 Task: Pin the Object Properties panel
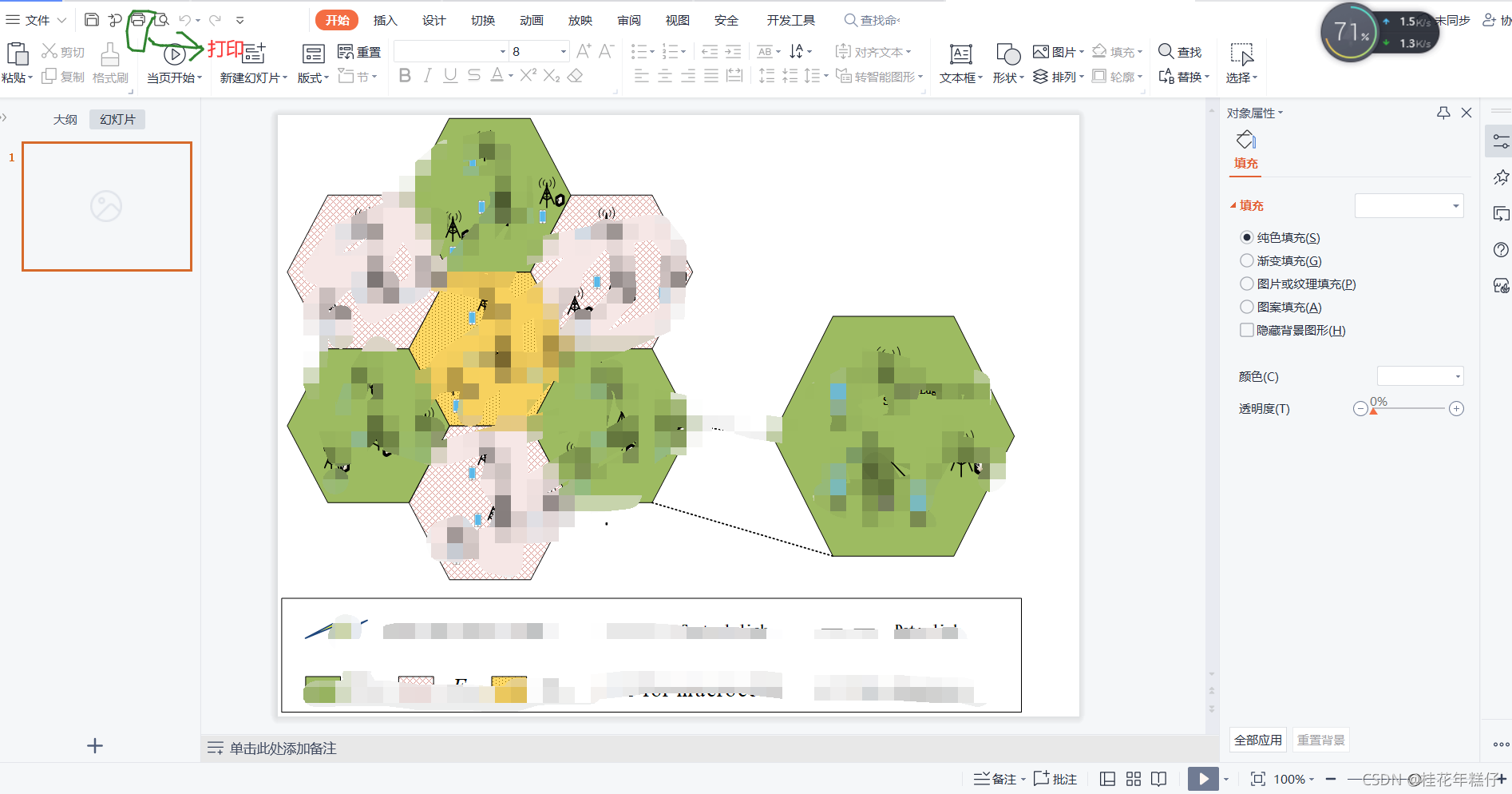pyautogui.click(x=1443, y=113)
